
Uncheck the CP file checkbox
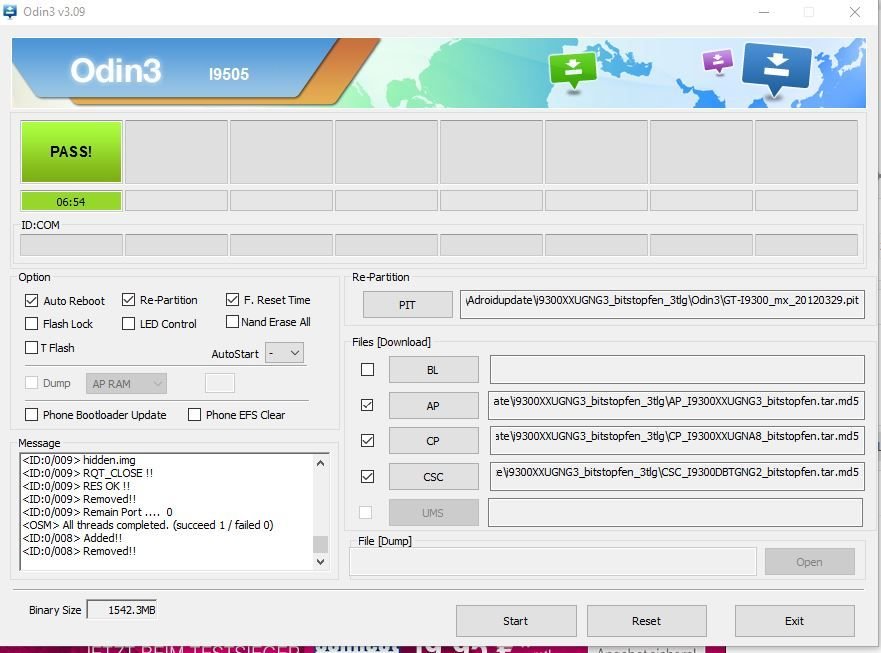point(367,441)
